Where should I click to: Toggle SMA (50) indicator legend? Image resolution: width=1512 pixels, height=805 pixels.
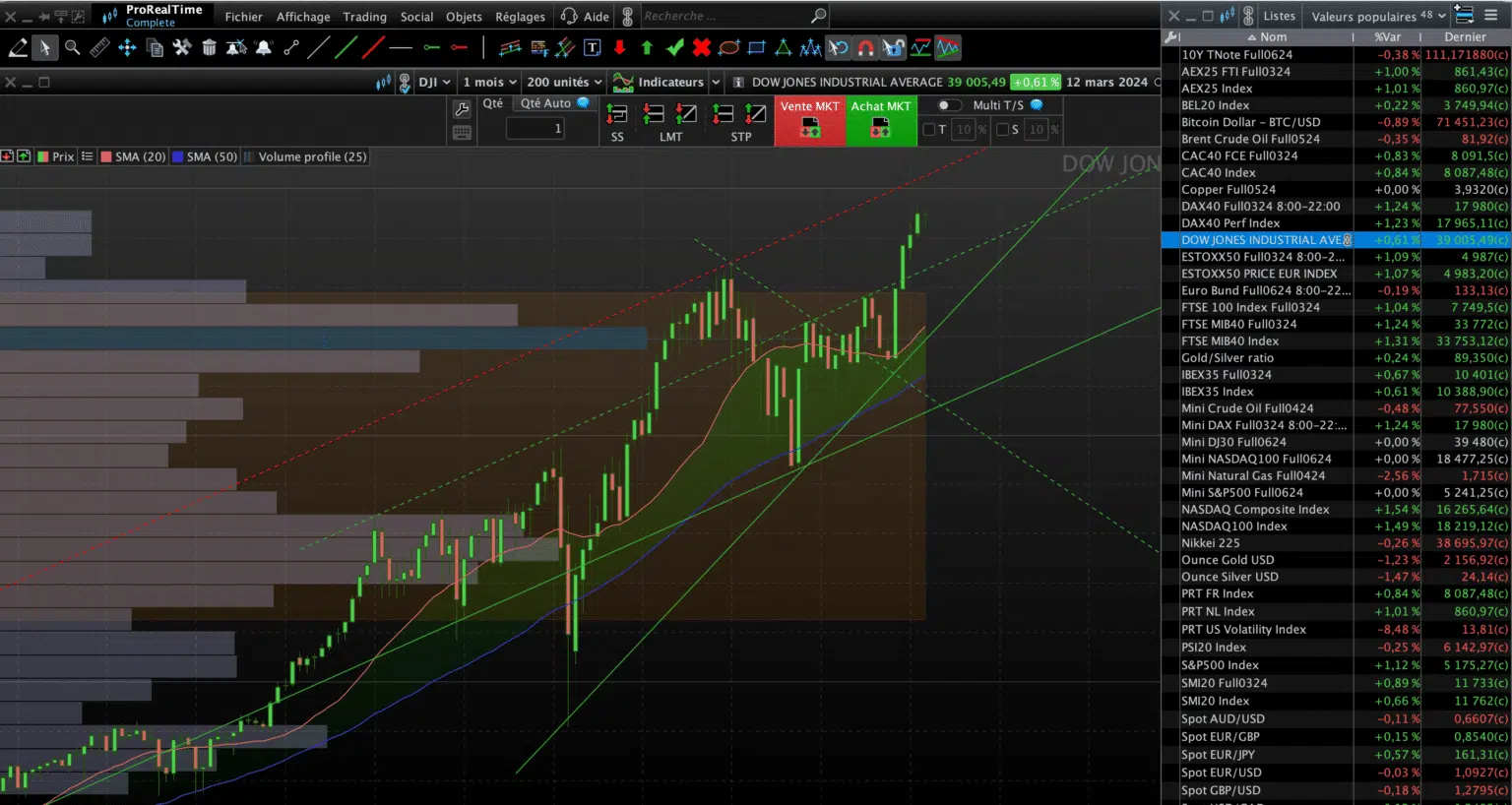(x=205, y=156)
